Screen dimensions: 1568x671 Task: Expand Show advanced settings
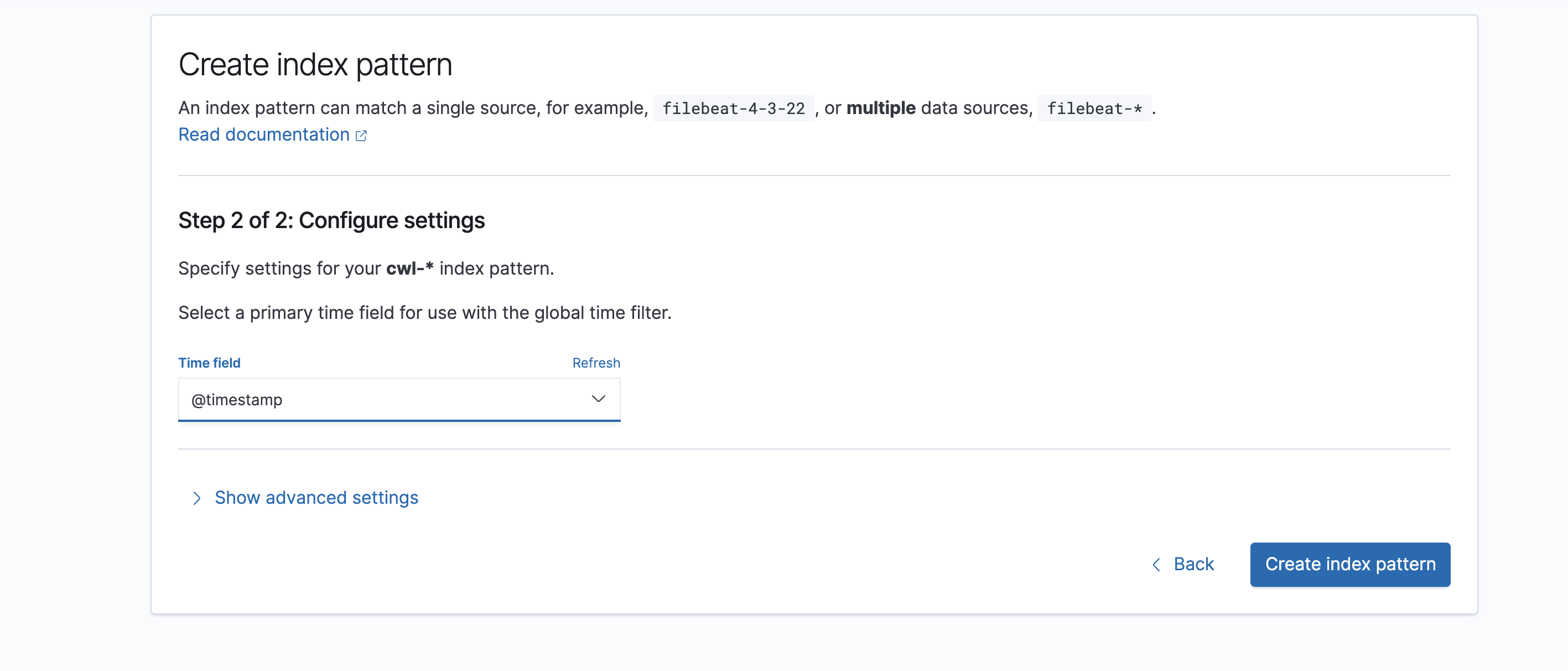(316, 498)
